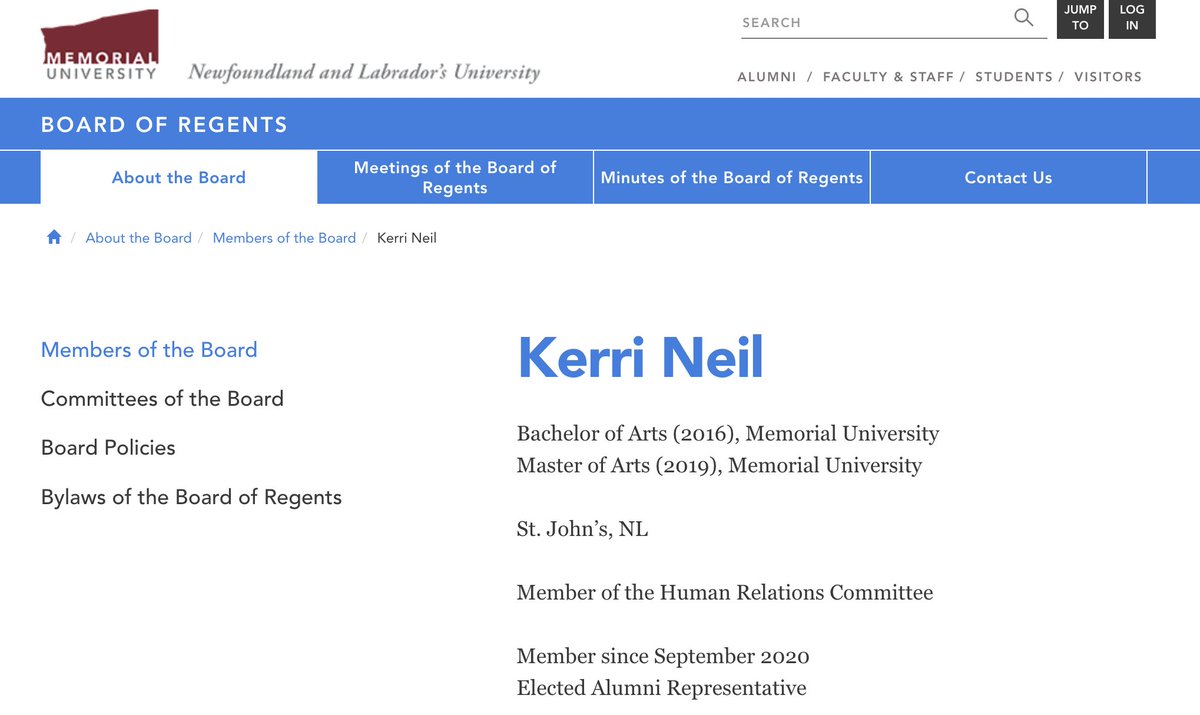This screenshot has height=715, width=1200.
Task: Click the search magnifier icon
Action: pyautogui.click(x=1024, y=17)
